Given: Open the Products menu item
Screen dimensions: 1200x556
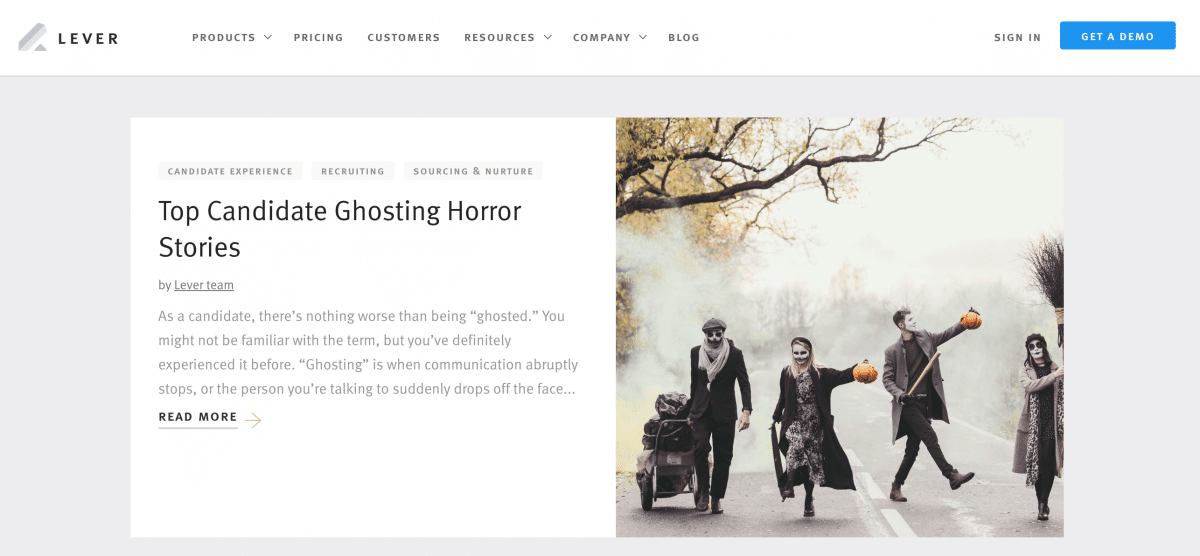Looking at the screenshot, I should (224, 38).
